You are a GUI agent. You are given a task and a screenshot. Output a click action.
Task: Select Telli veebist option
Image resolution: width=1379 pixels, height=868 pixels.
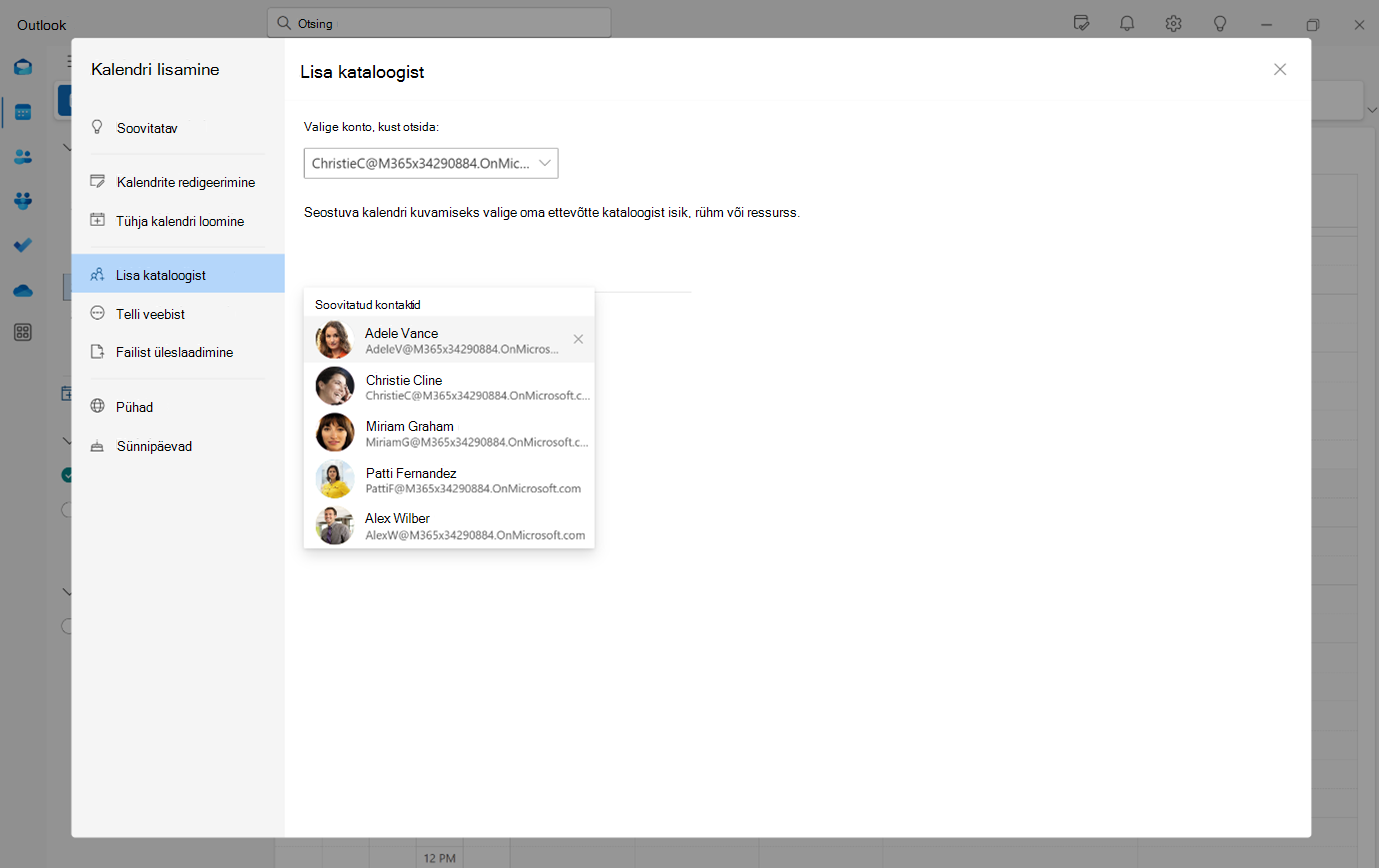178,313
